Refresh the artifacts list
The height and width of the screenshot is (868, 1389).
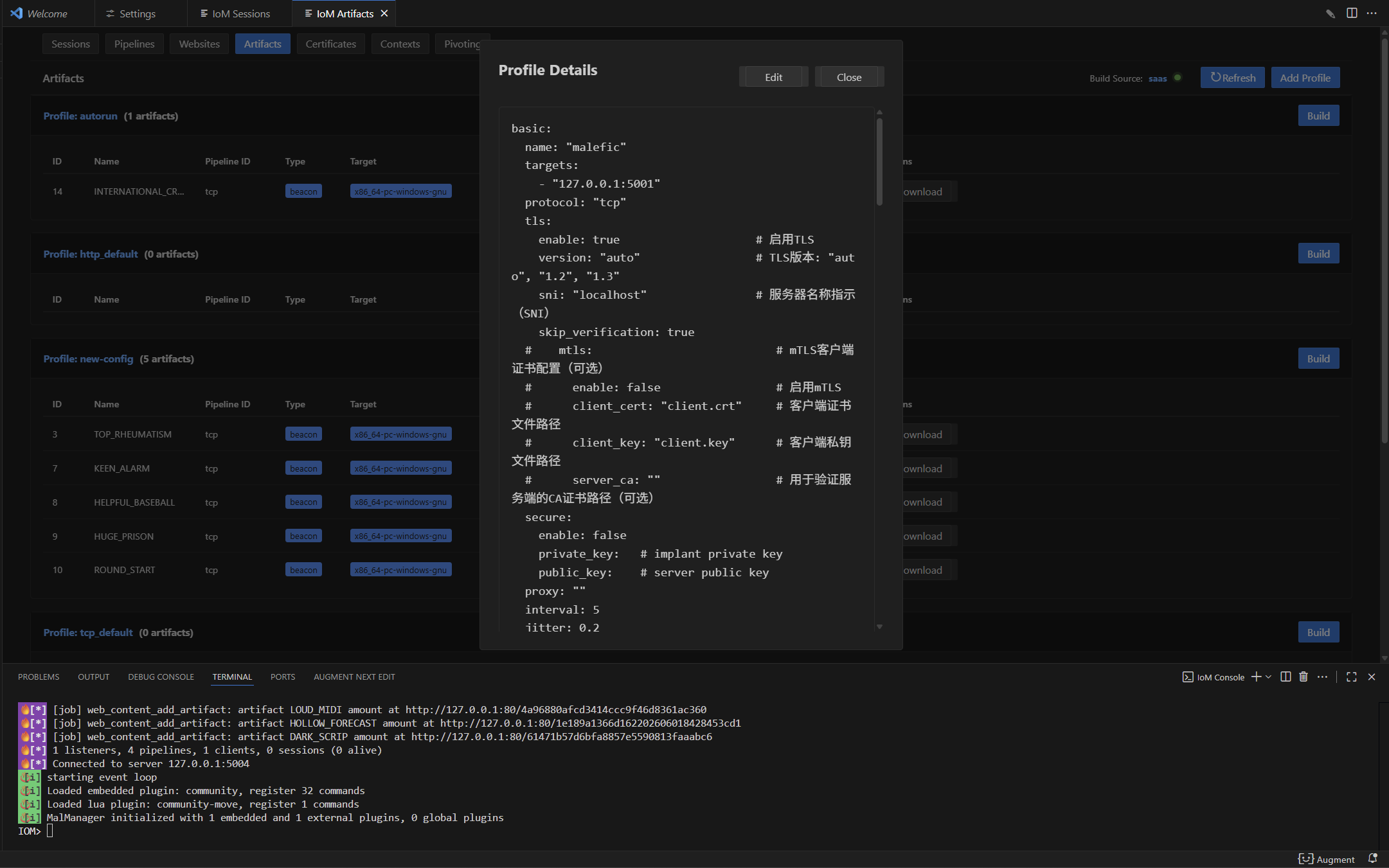click(1232, 78)
